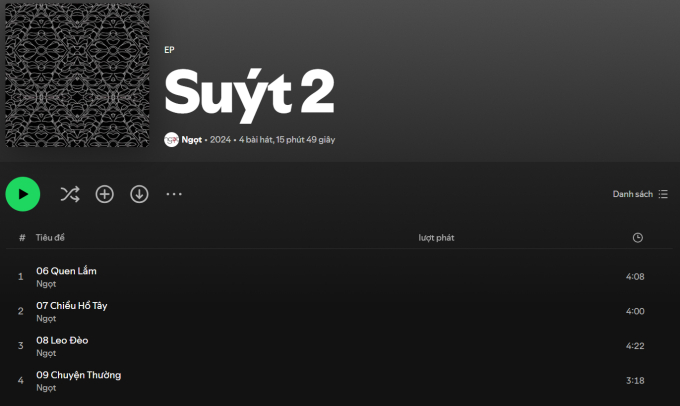
Task: Open the Suýt 2 album cover art
Action: pos(77,75)
